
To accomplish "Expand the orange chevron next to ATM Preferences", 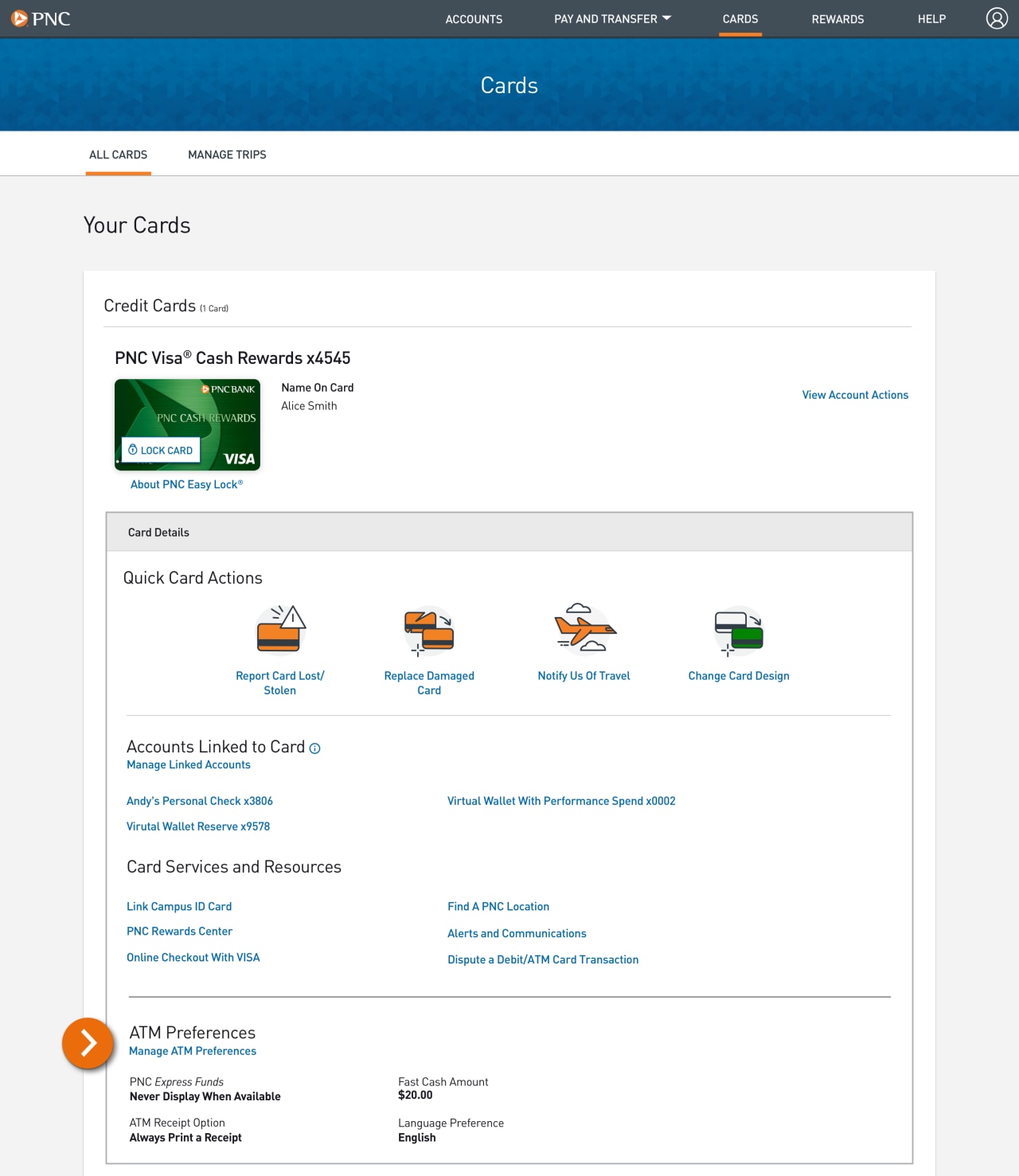I will 88,1043.
